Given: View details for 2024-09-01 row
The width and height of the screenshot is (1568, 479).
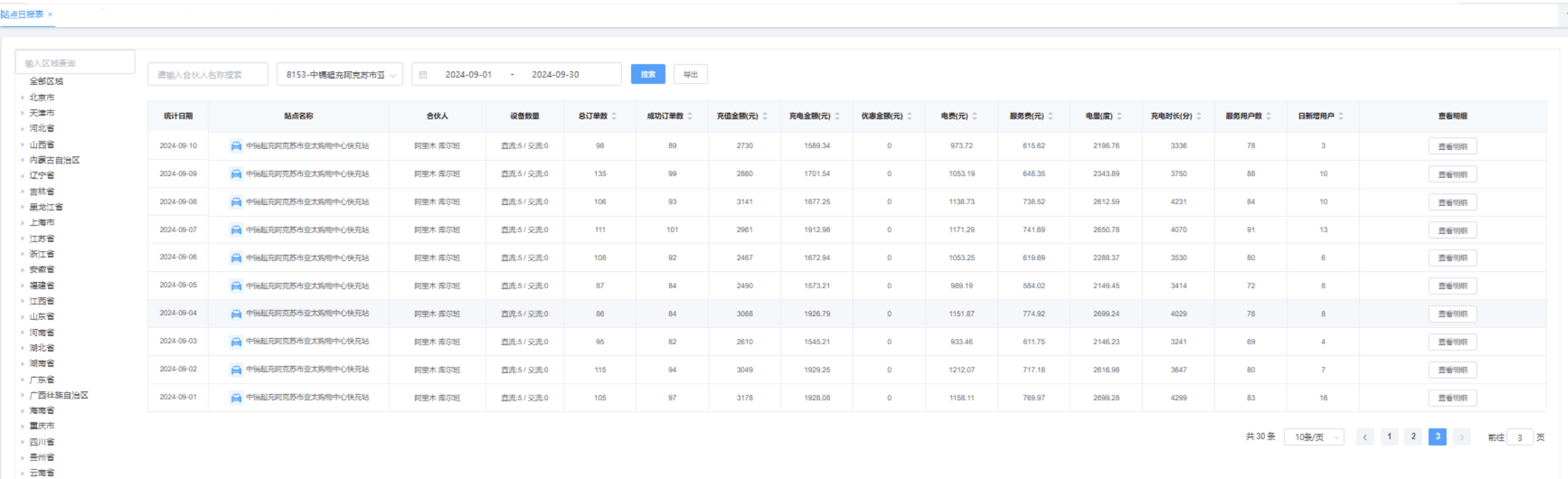Looking at the screenshot, I should tap(1452, 398).
